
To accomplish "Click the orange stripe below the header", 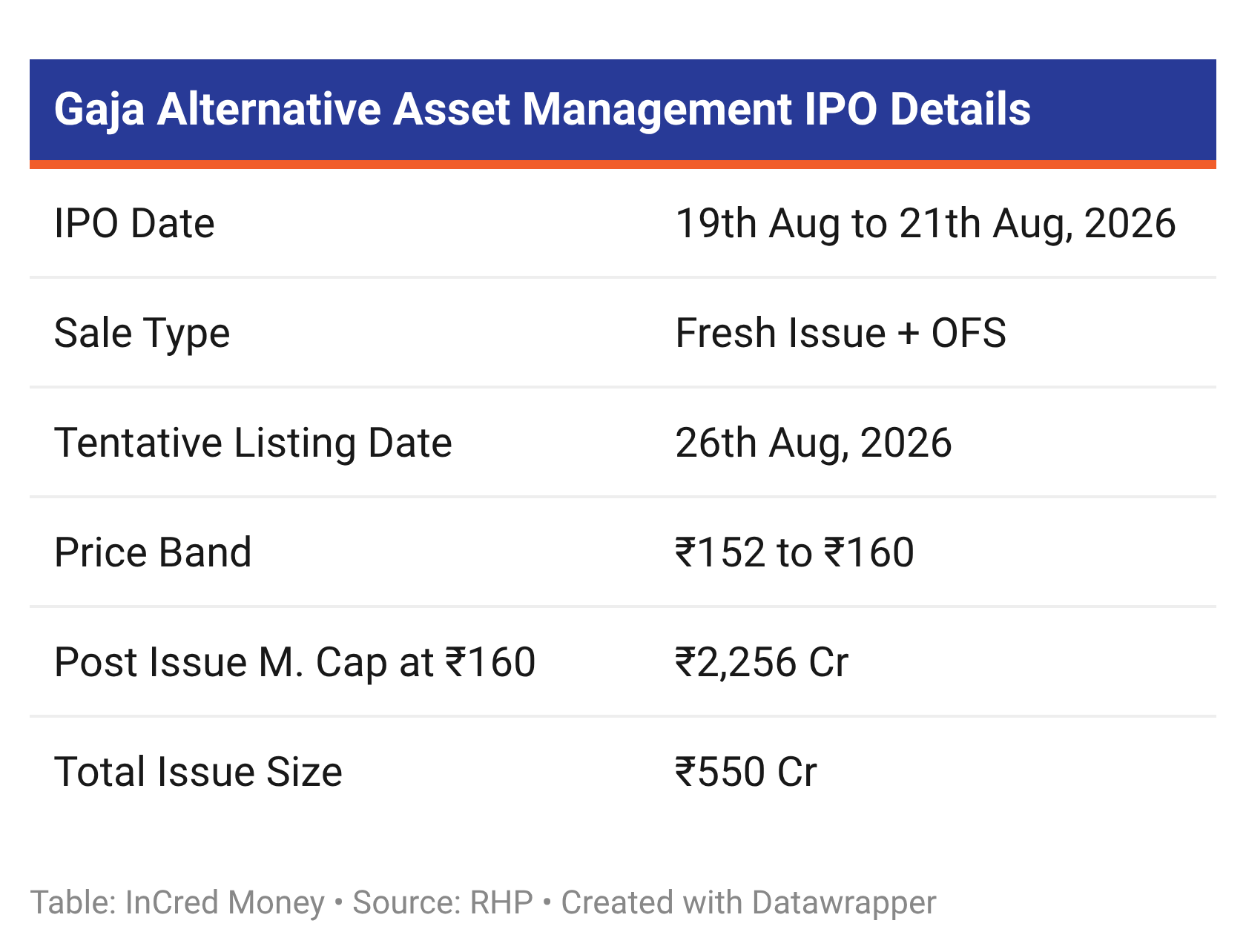I will click(623, 165).
